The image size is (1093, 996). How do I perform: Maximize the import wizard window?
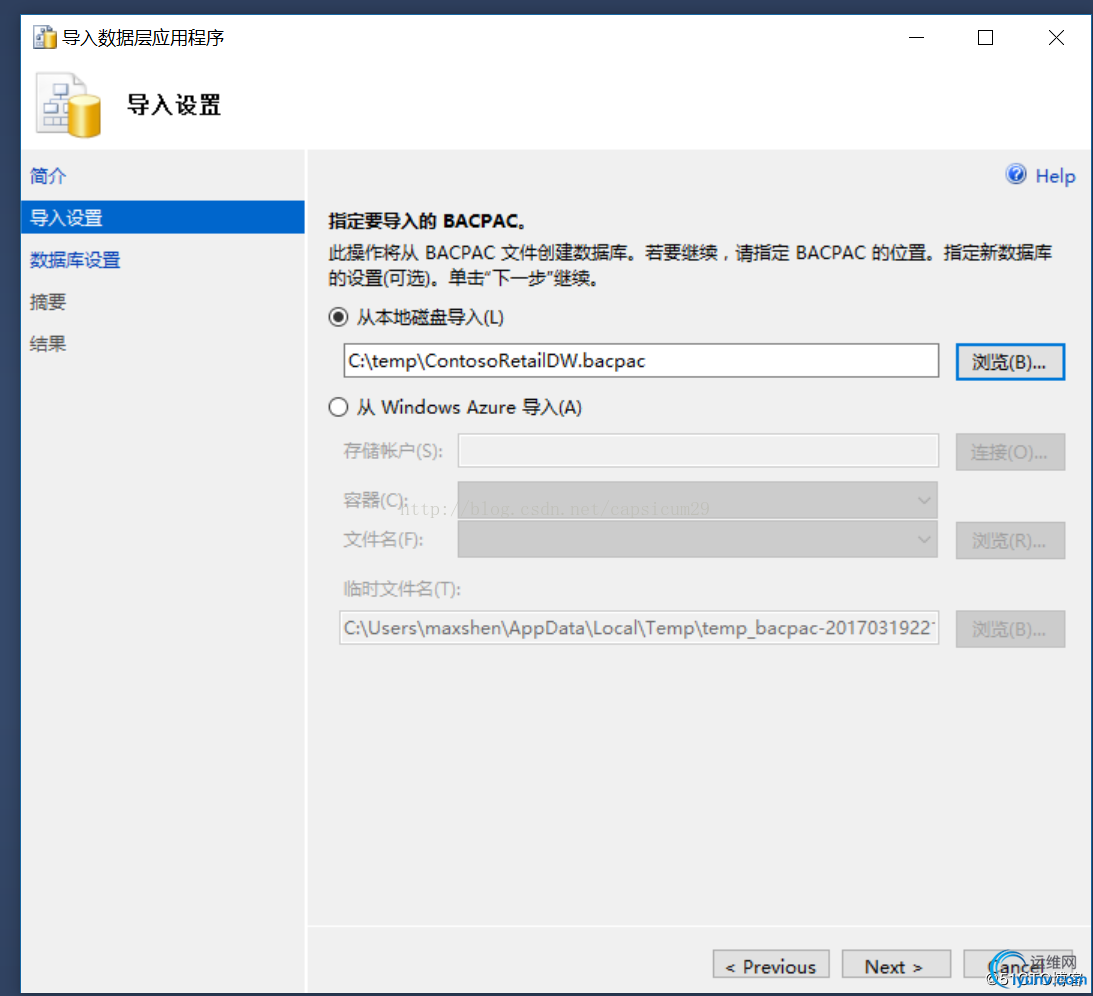(x=985, y=38)
